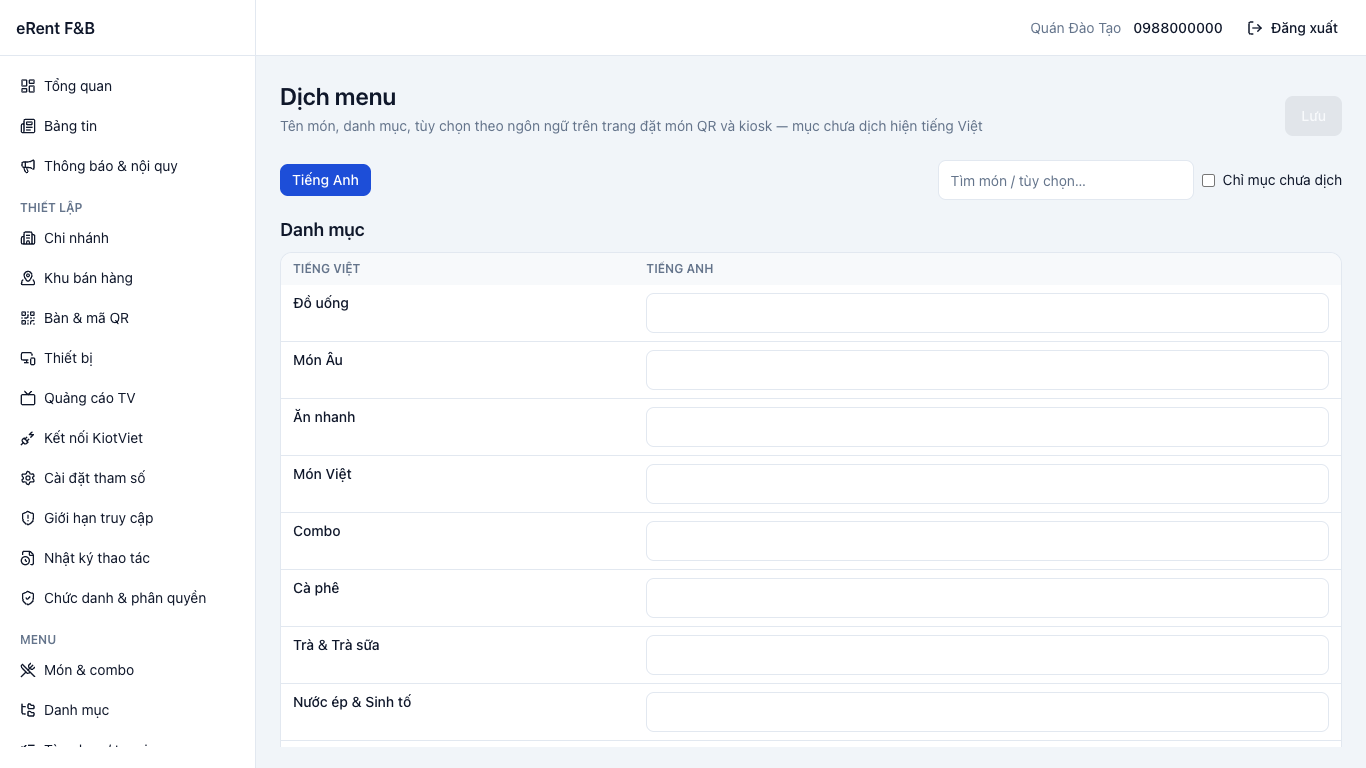Click the English field for Đồ uống

coord(987,313)
